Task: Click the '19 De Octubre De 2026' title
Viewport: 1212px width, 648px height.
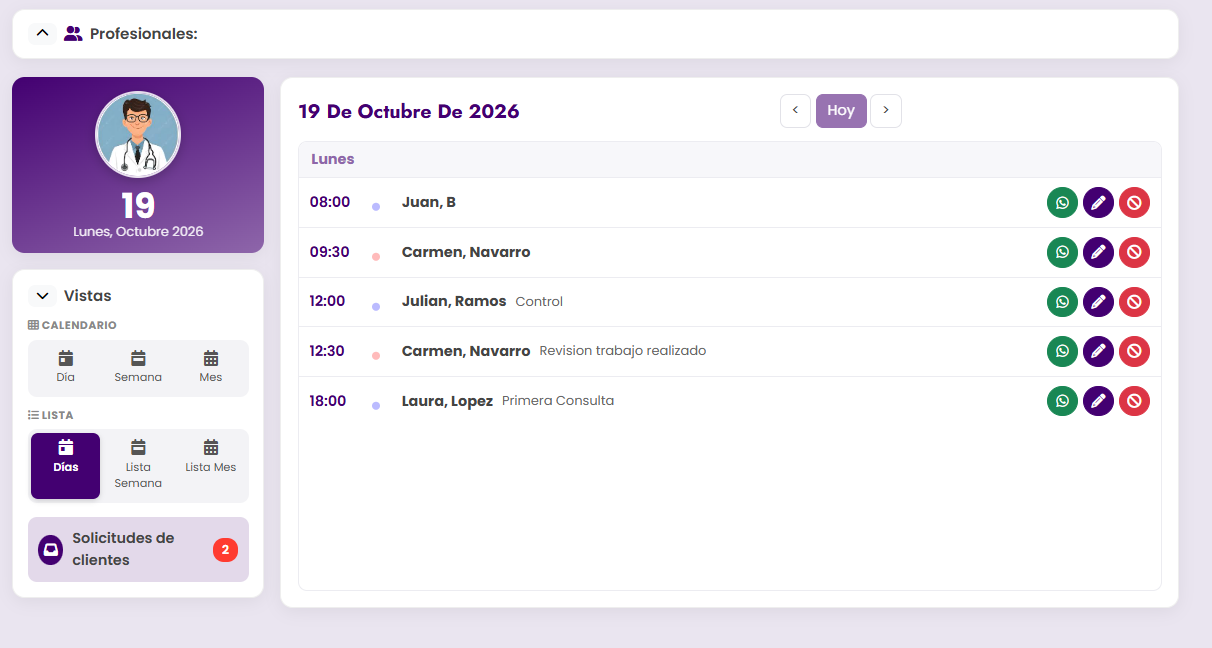Action: [x=409, y=111]
